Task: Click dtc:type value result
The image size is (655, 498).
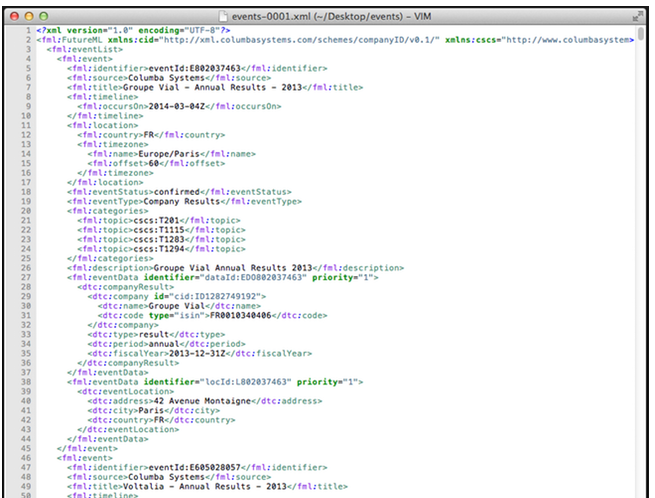Action: [154, 334]
